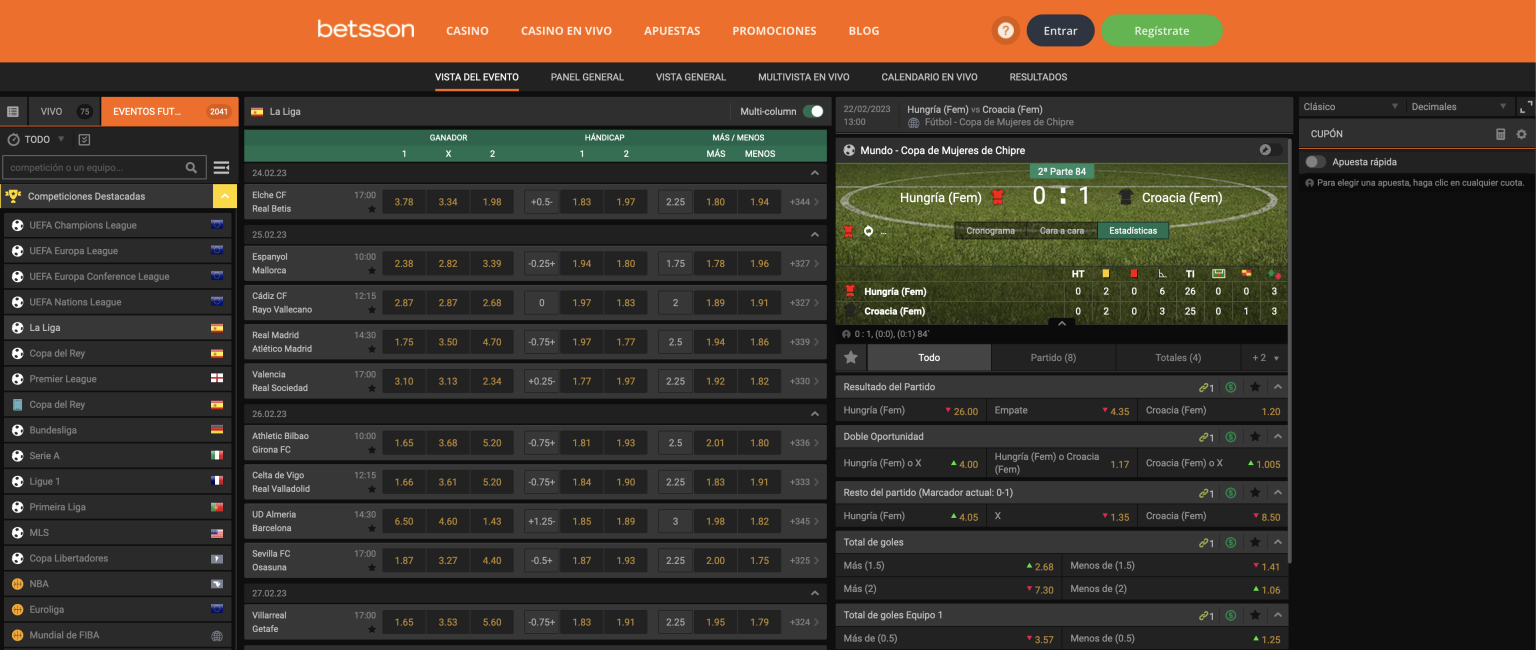1536x650 pixels.
Task: Star the Doble Oportunidad market
Action: coord(1254,437)
